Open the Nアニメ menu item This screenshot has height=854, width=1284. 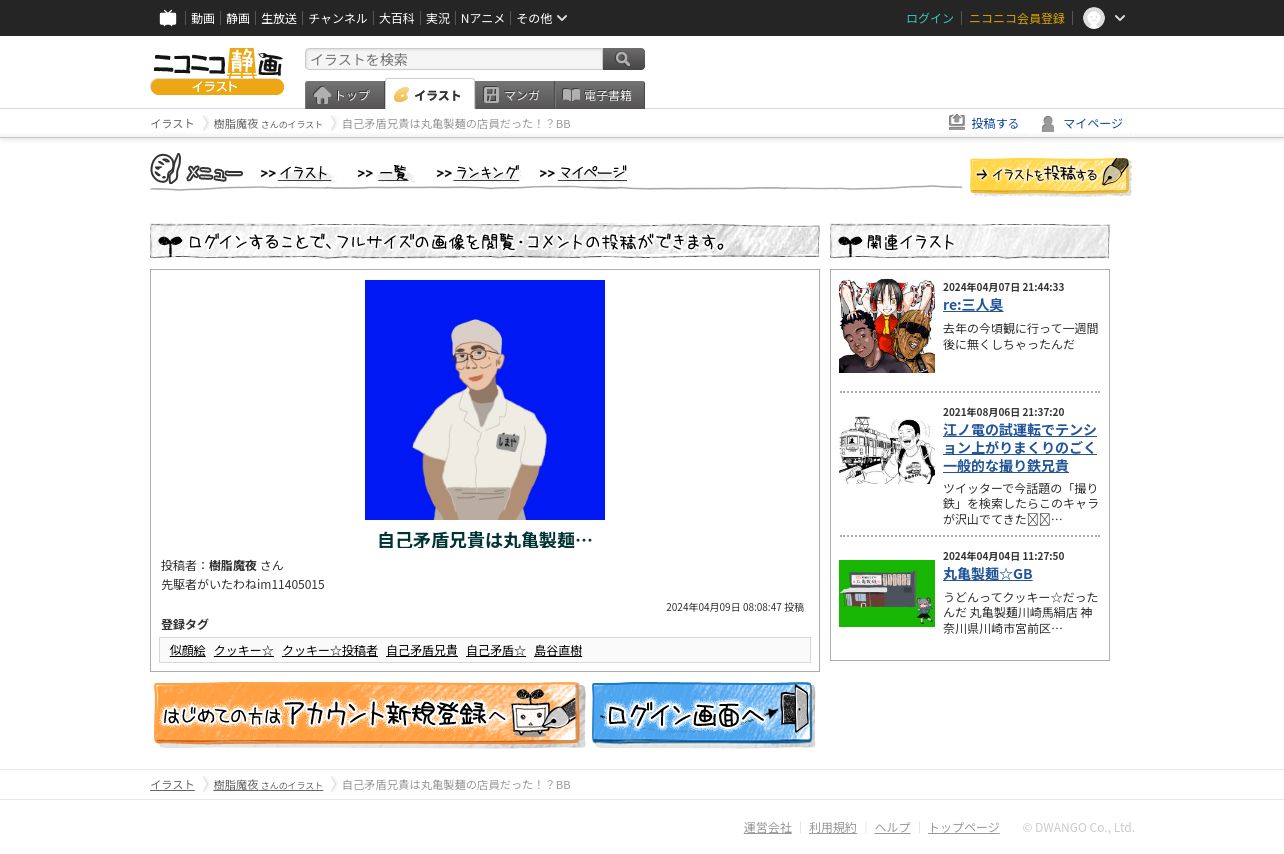pos(483,18)
